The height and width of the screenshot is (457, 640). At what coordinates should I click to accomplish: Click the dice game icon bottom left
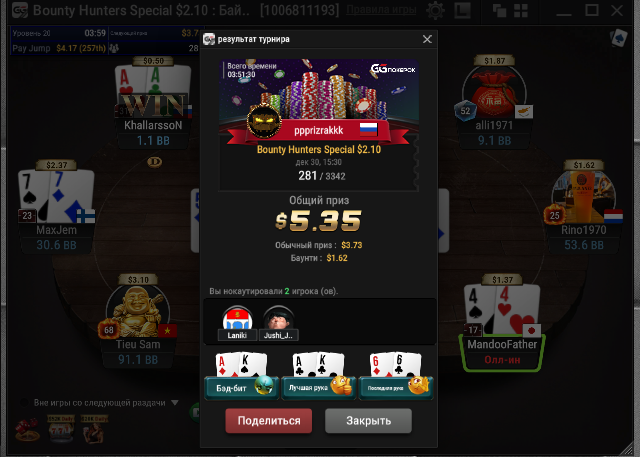27,430
